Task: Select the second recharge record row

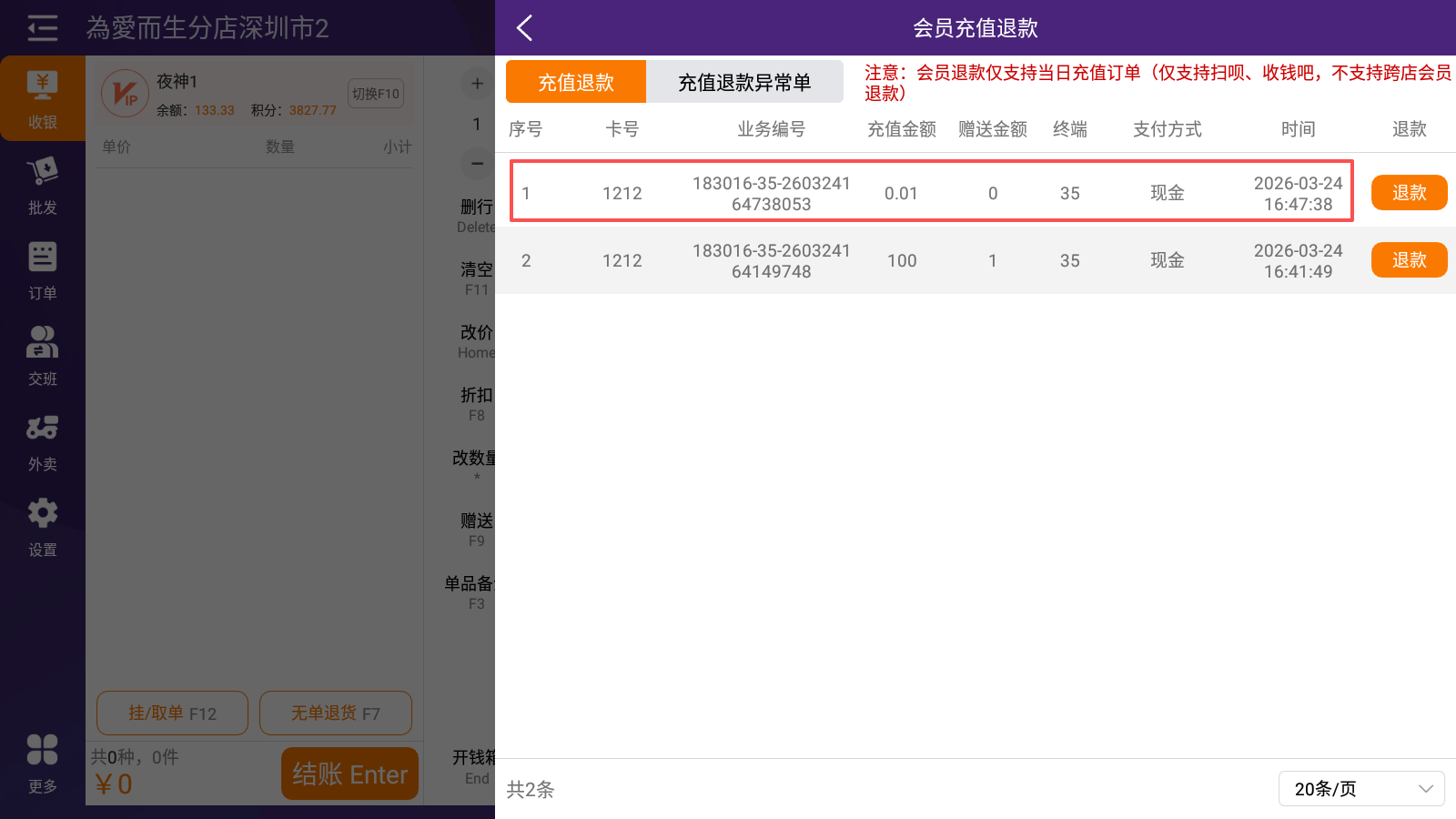Action: [x=928, y=260]
